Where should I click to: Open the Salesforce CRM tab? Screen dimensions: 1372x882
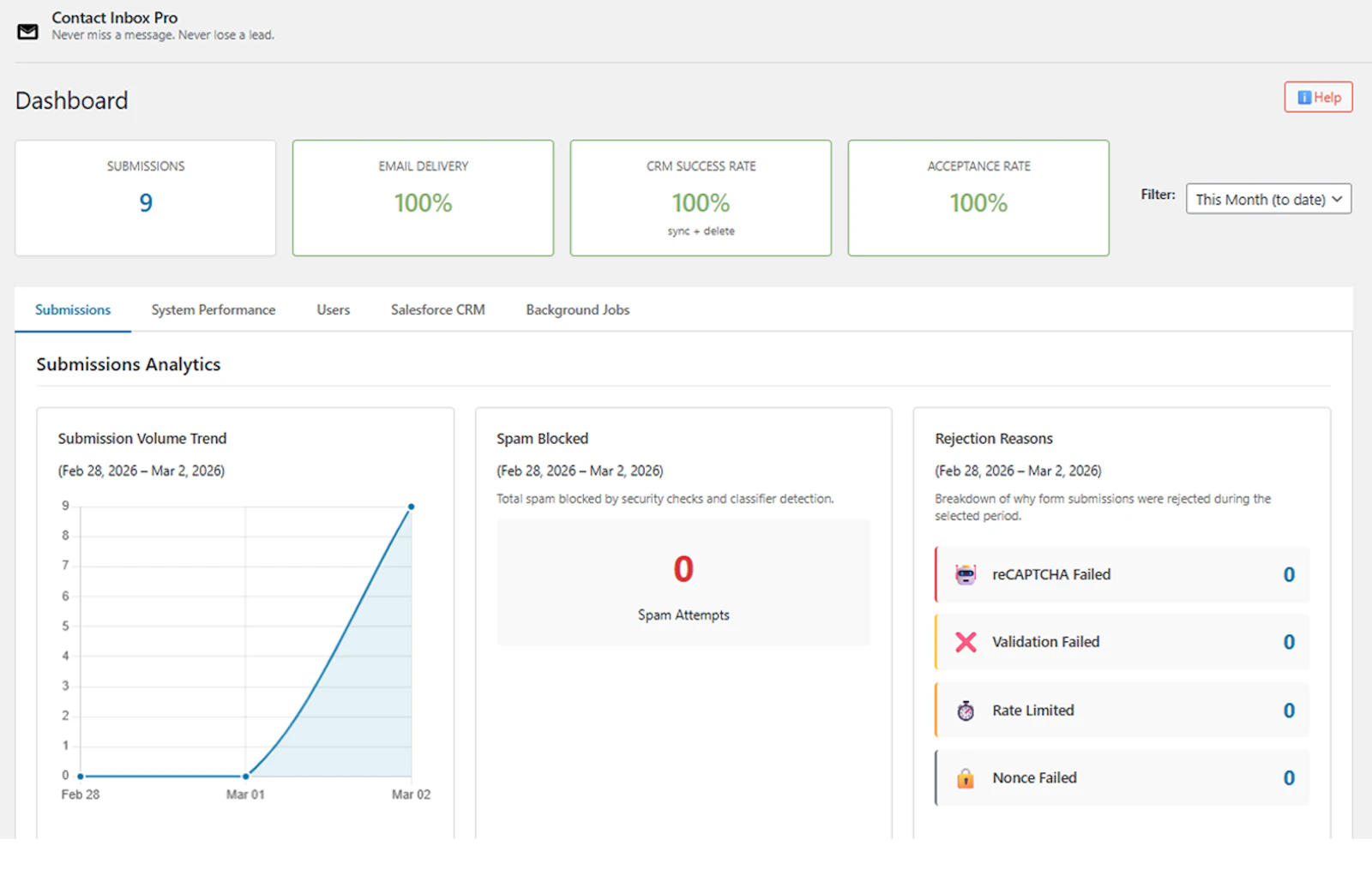438,309
